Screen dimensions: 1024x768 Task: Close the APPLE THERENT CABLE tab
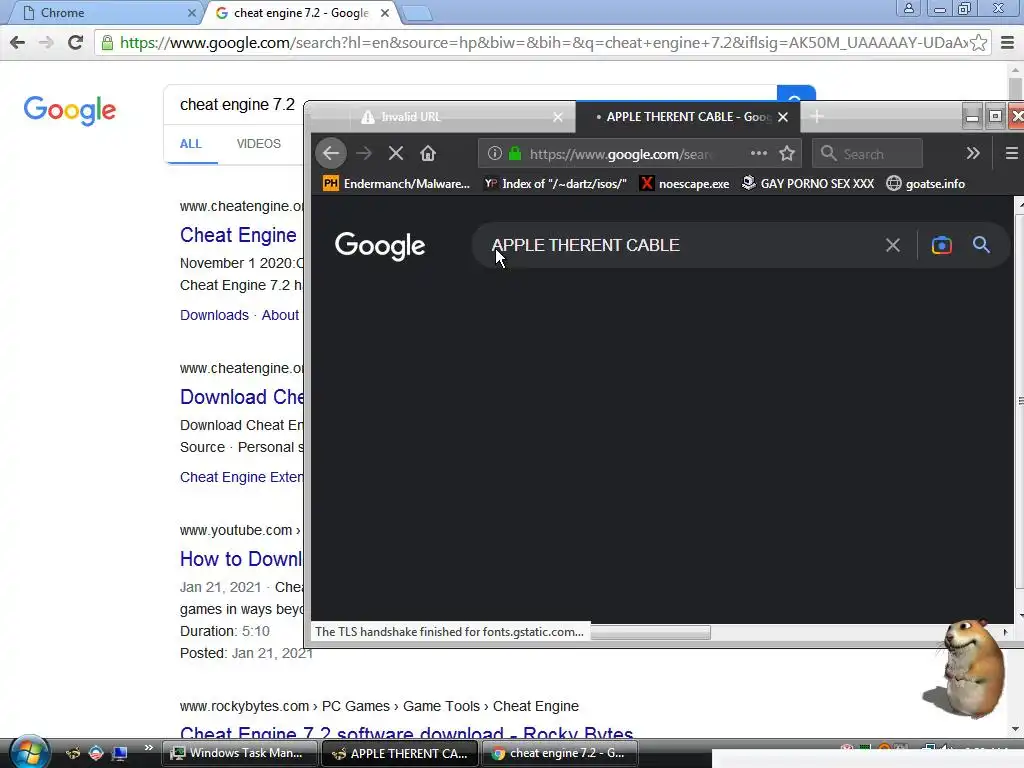click(x=783, y=117)
